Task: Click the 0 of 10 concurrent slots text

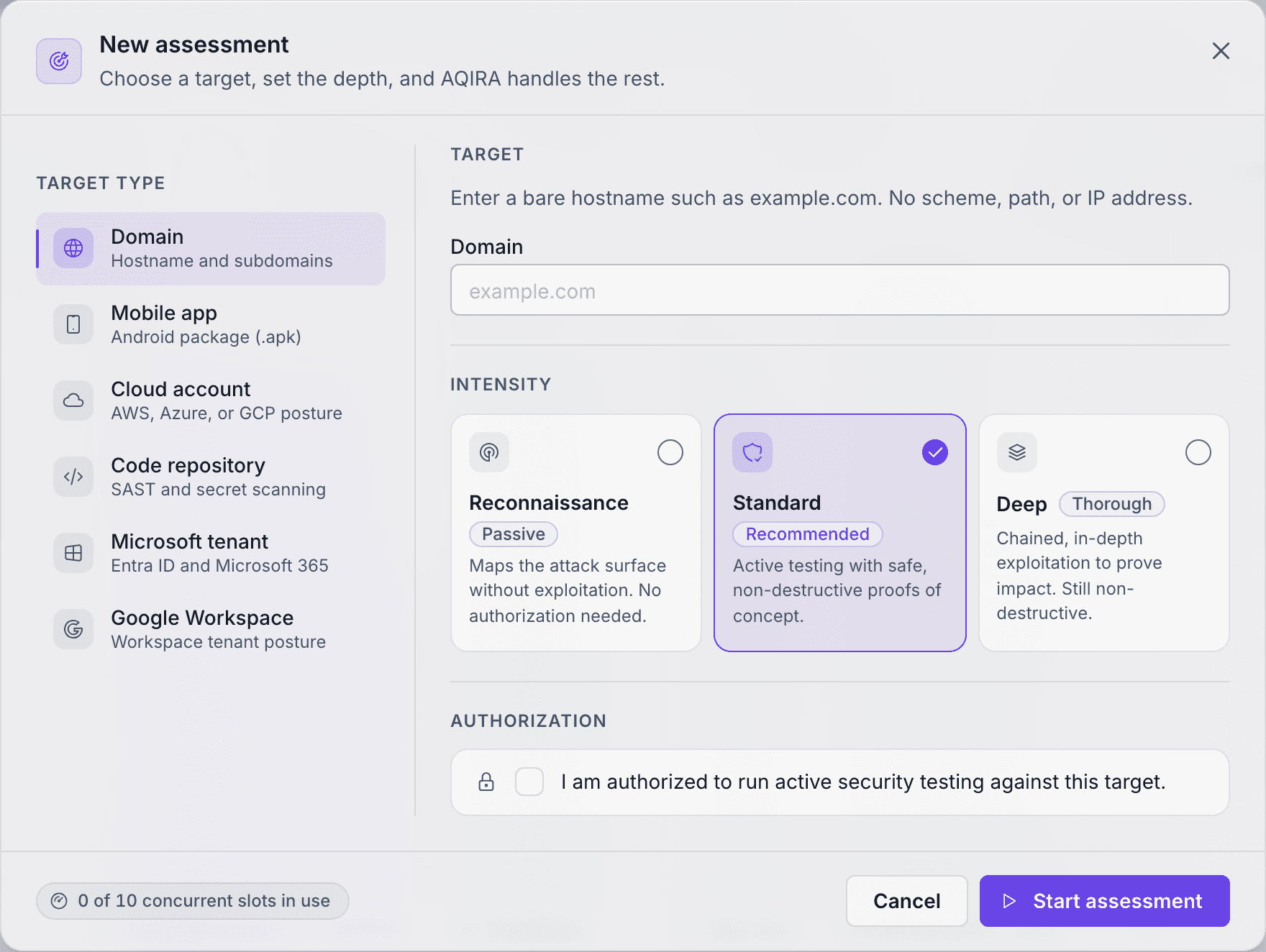Action: click(x=204, y=901)
